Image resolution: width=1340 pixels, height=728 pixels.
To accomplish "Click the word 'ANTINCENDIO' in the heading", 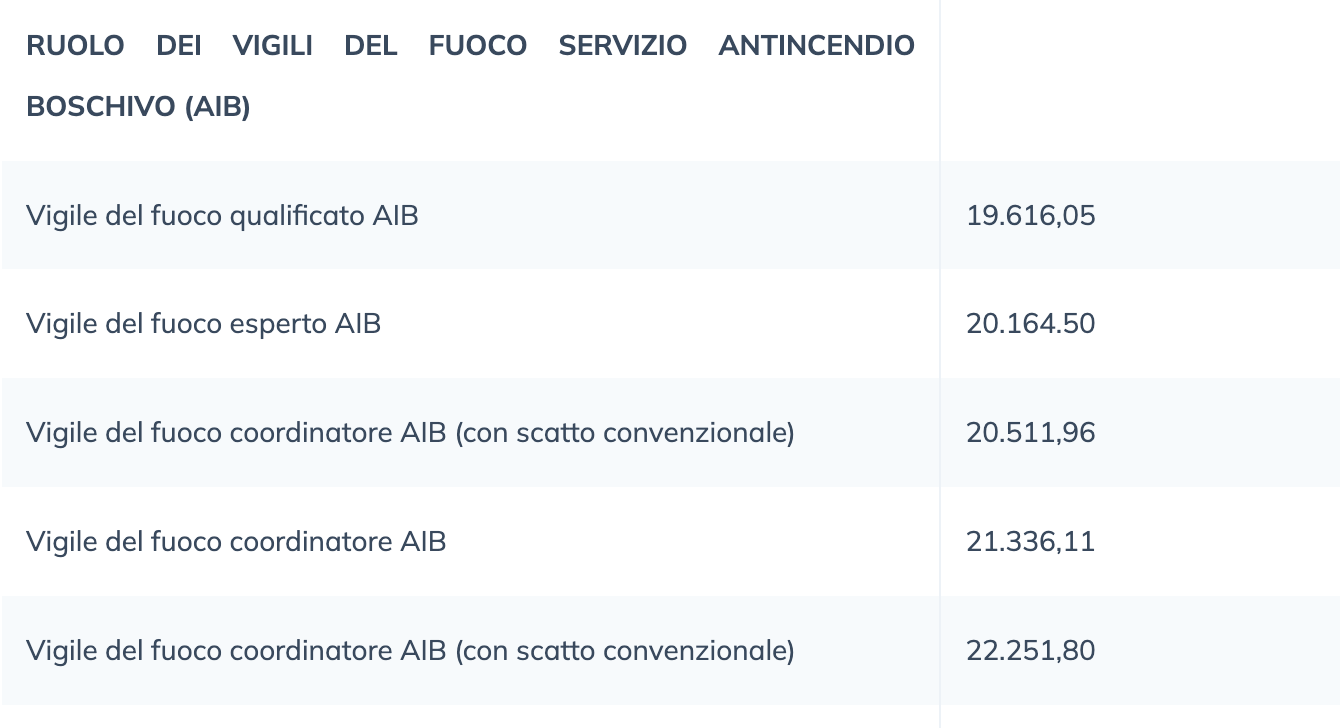I will coord(817,46).
